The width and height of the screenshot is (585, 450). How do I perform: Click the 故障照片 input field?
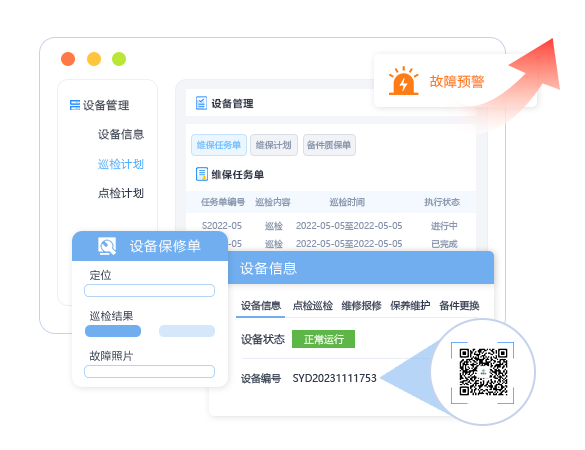click(x=150, y=371)
